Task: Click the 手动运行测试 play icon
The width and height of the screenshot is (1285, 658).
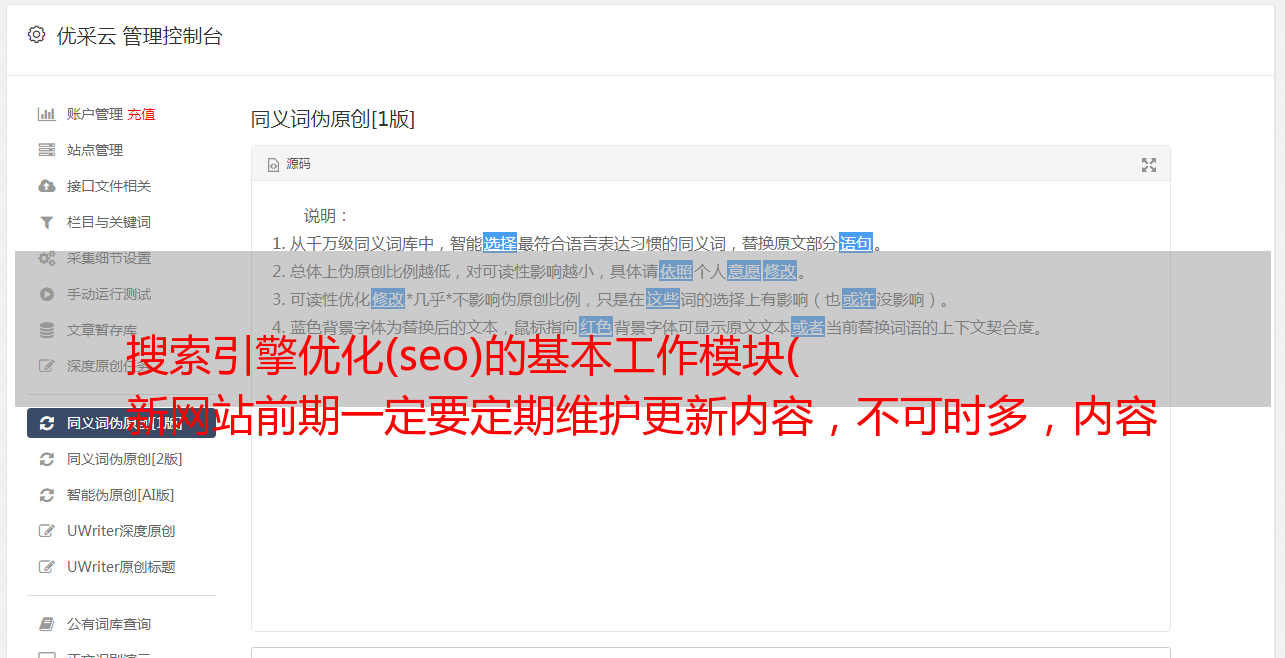Action: click(46, 294)
